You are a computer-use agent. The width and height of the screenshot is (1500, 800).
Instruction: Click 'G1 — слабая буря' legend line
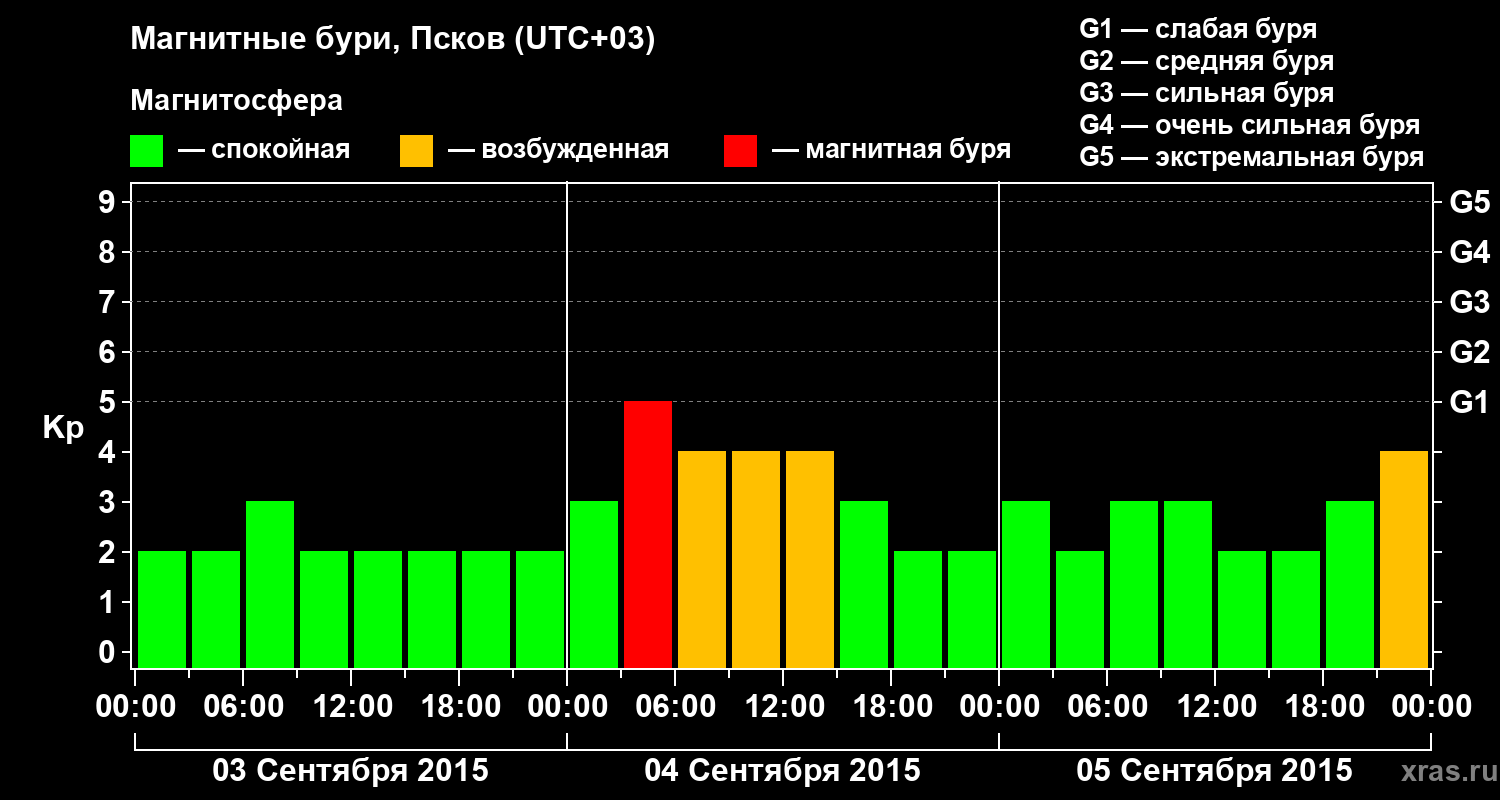pos(1198,29)
